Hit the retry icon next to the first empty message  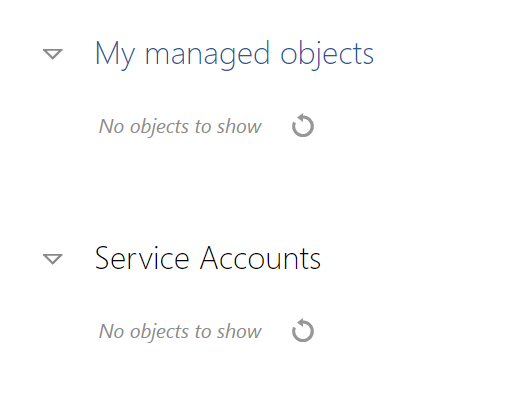(303, 126)
